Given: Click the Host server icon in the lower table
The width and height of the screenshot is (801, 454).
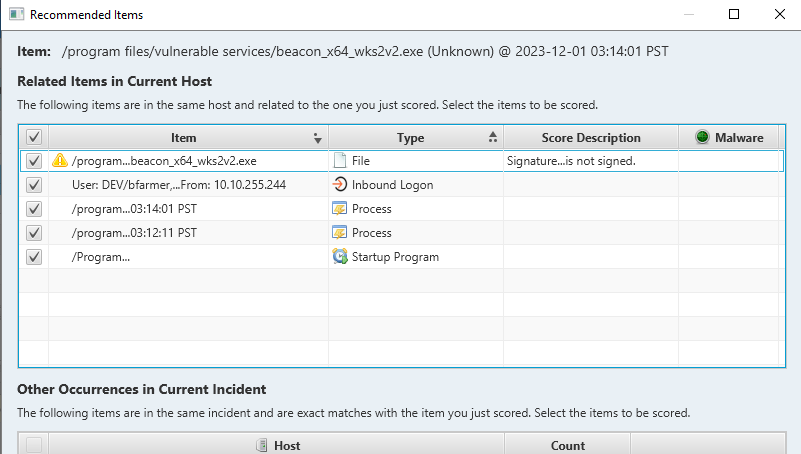Looking at the screenshot, I should click(x=262, y=446).
